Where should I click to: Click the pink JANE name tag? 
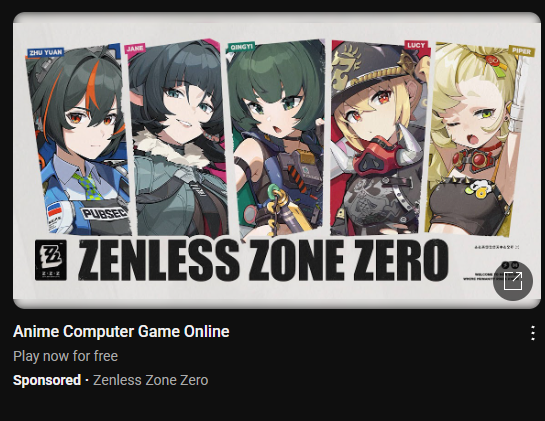click(135, 48)
